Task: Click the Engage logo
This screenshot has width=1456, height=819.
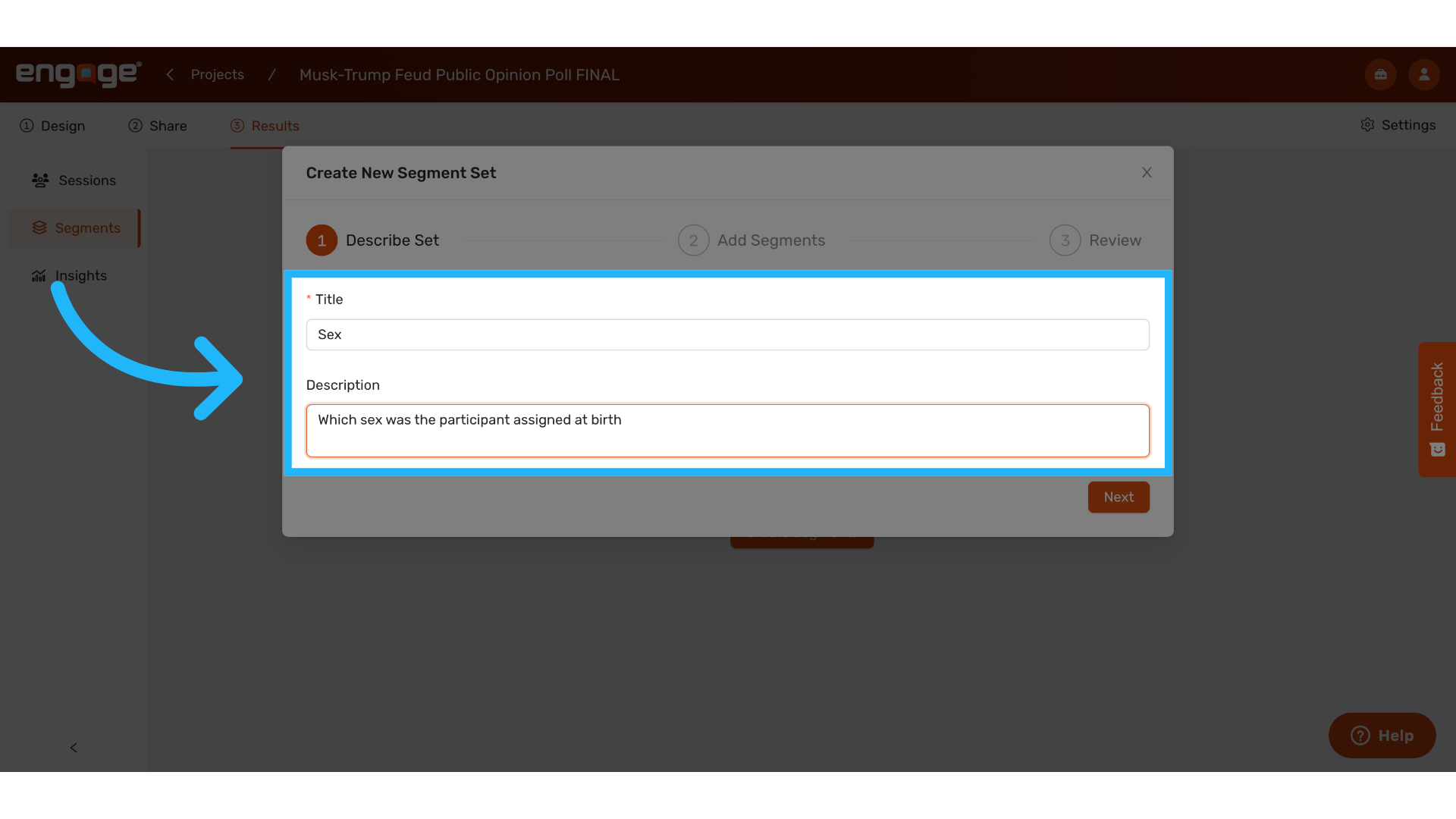Action: [x=79, y=74]
